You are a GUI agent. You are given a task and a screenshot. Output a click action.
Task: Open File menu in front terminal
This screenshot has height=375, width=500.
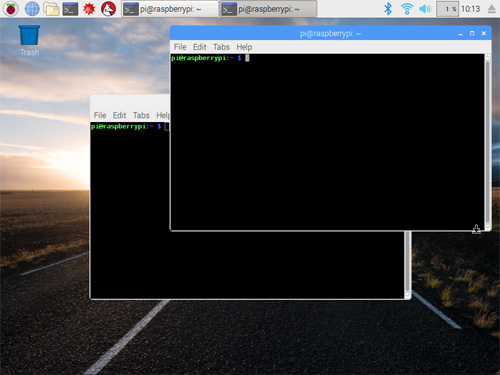180,47
